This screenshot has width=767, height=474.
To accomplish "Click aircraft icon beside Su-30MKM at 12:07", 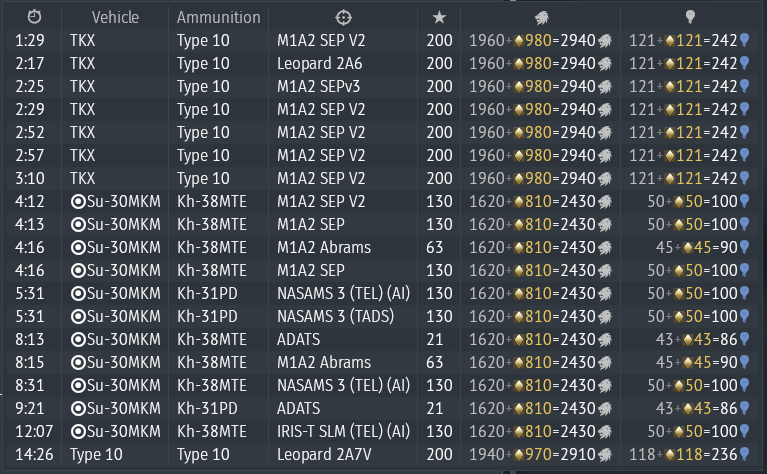I will click(78, 431).
